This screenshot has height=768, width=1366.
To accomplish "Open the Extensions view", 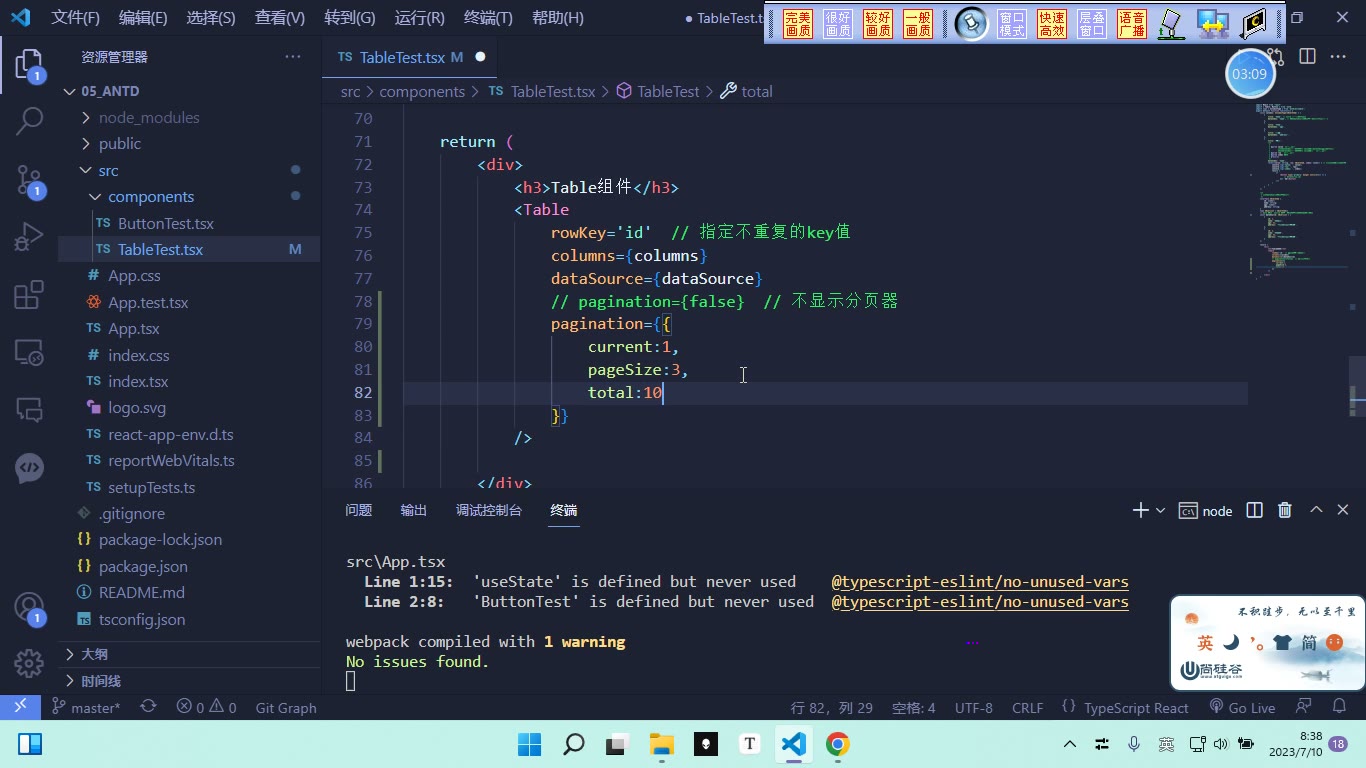I will [x=29, y=295].
